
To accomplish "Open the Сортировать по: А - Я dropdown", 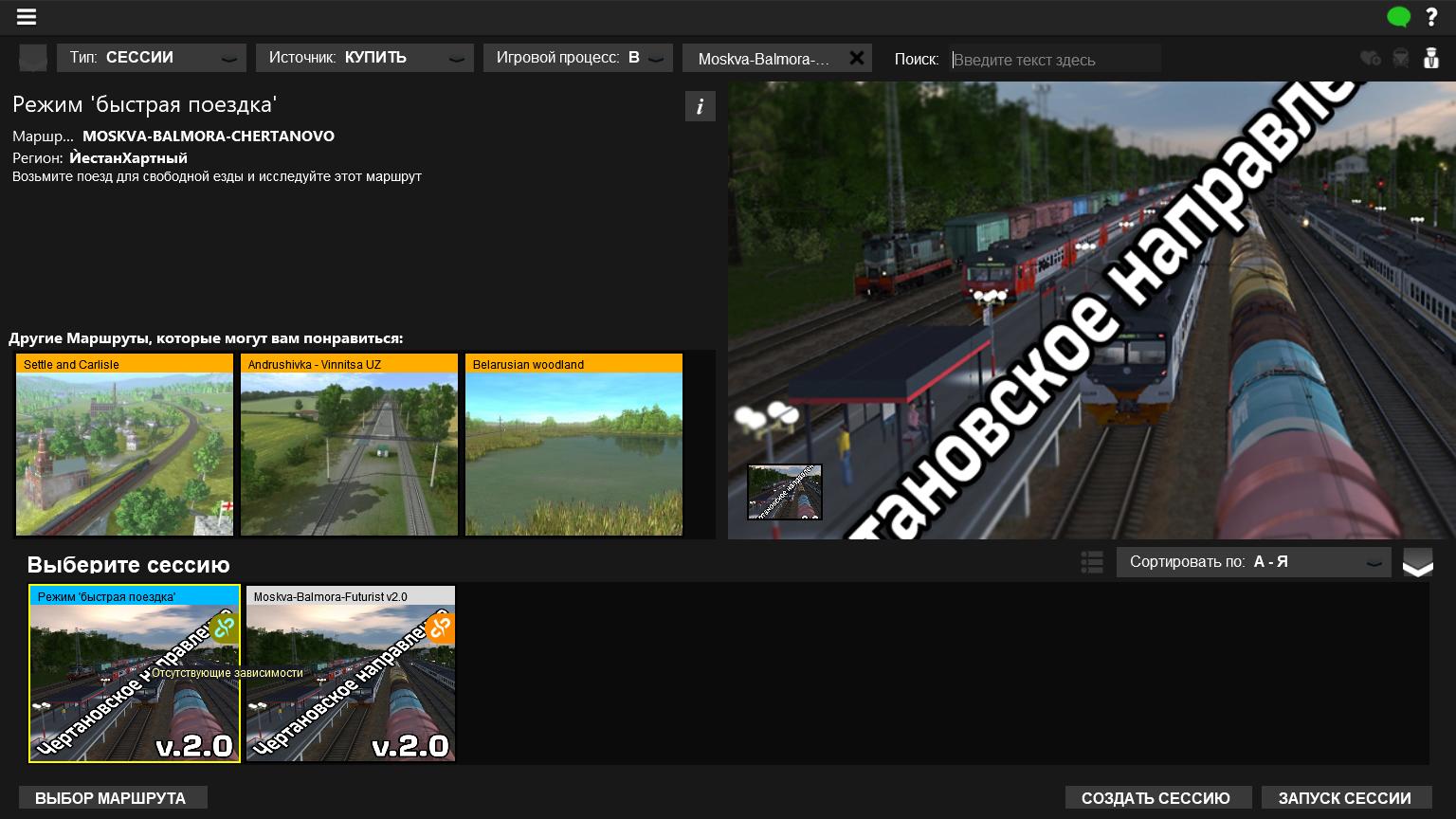I will (1253, 562).
